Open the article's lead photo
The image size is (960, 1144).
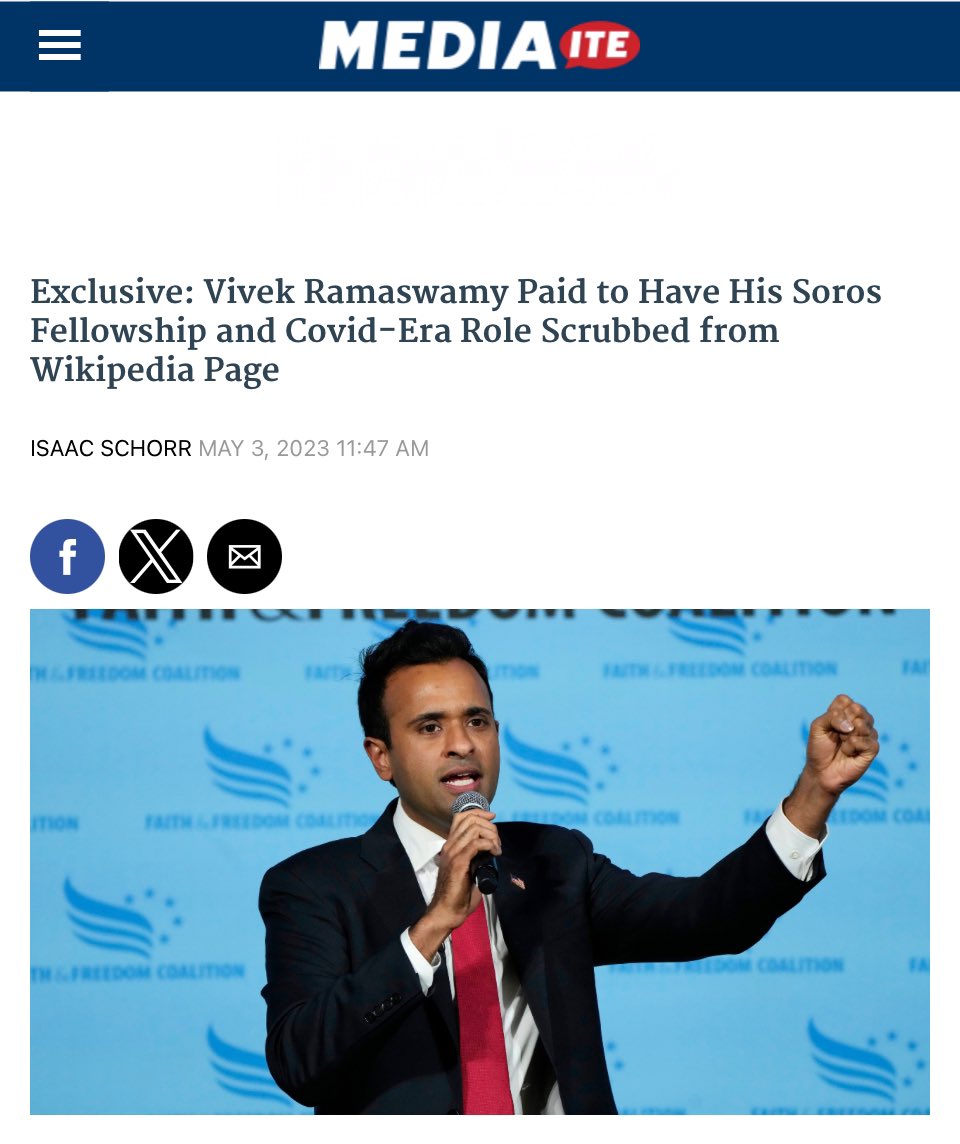480,862
